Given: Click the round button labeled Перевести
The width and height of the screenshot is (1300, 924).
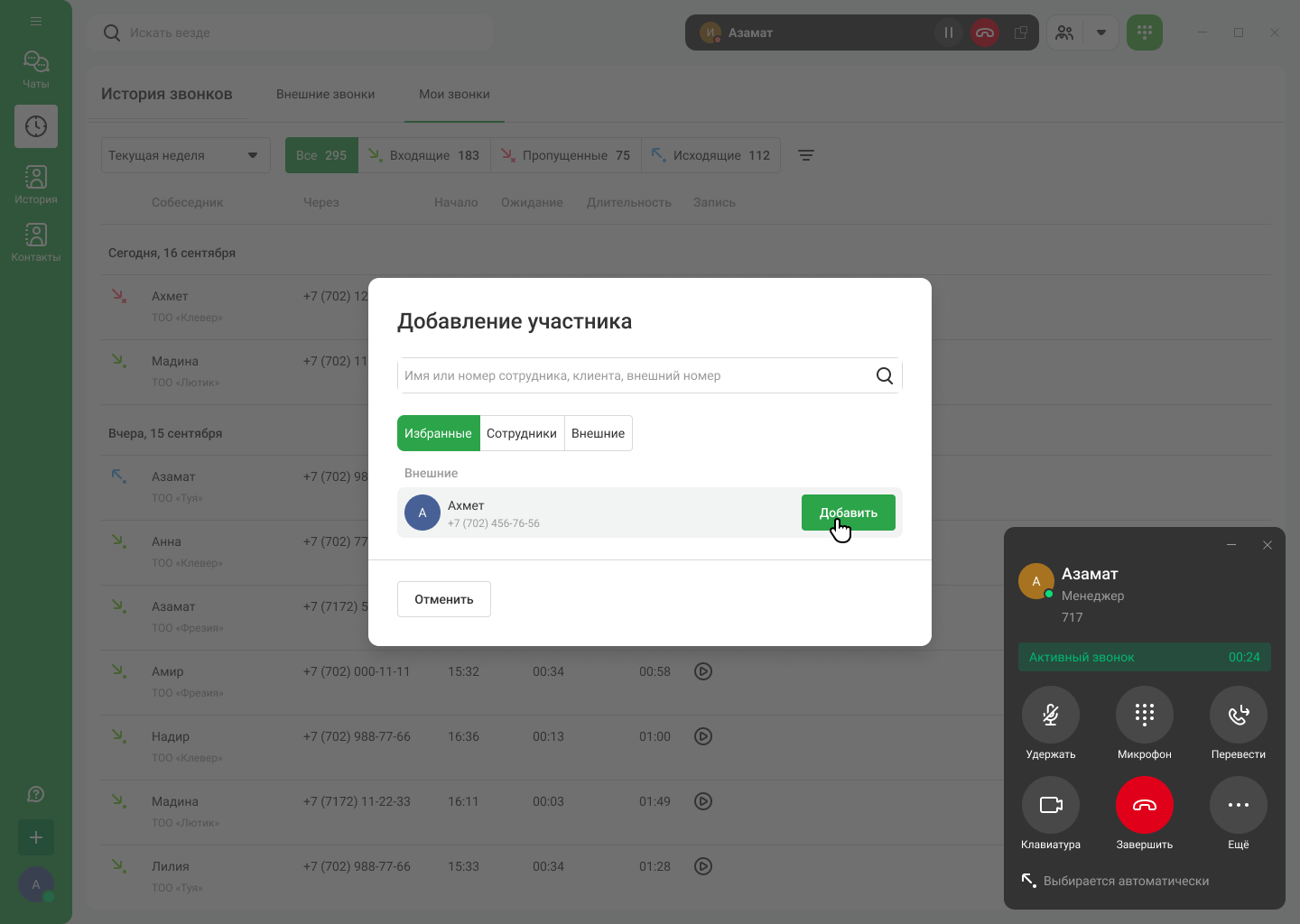Looking at the screenshot, I should 1238,715.
